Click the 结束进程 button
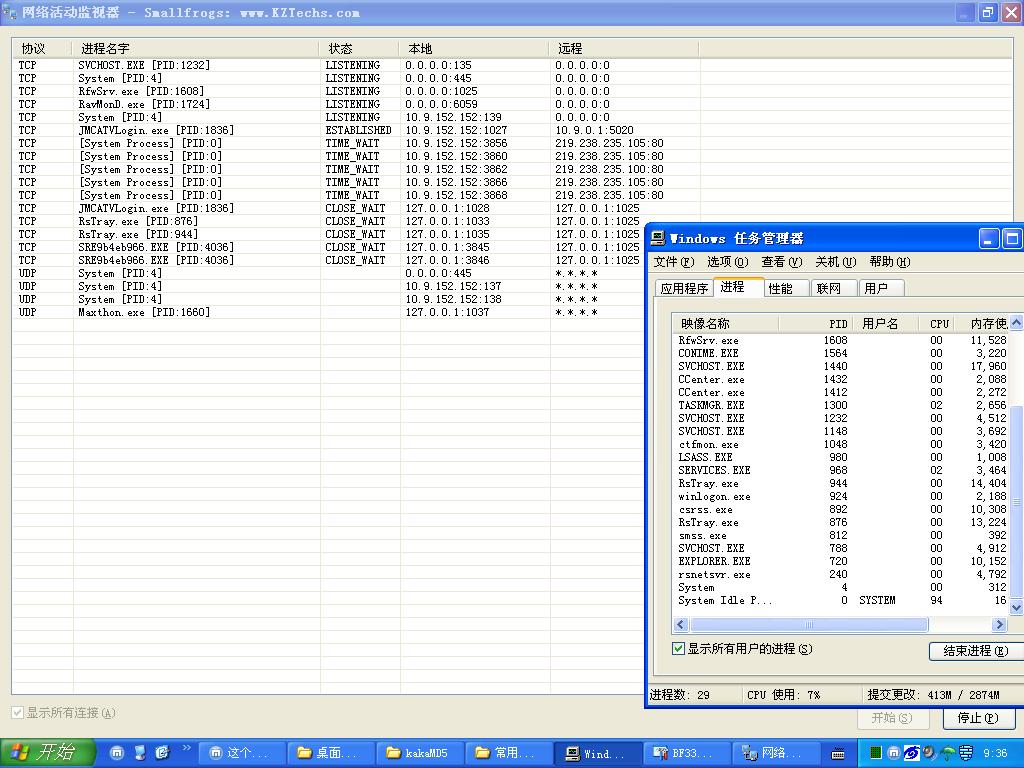 tap(975, 651)
